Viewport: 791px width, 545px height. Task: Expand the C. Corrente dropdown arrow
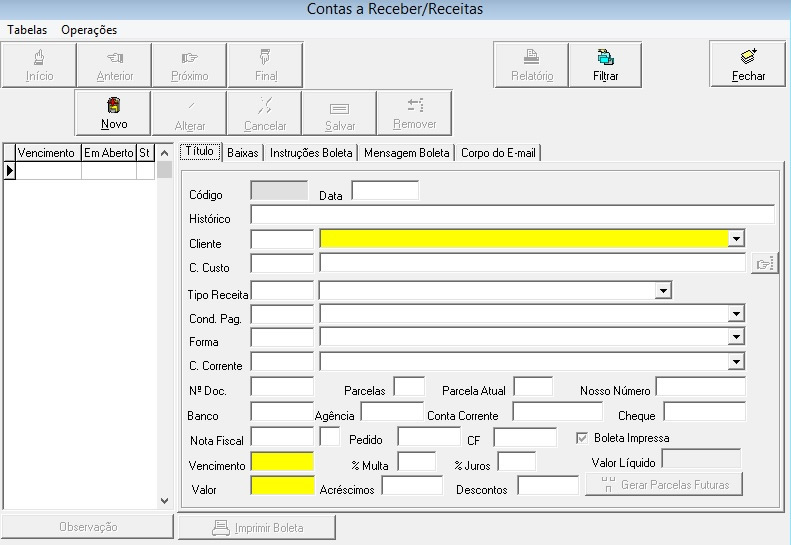coord(736,361)
